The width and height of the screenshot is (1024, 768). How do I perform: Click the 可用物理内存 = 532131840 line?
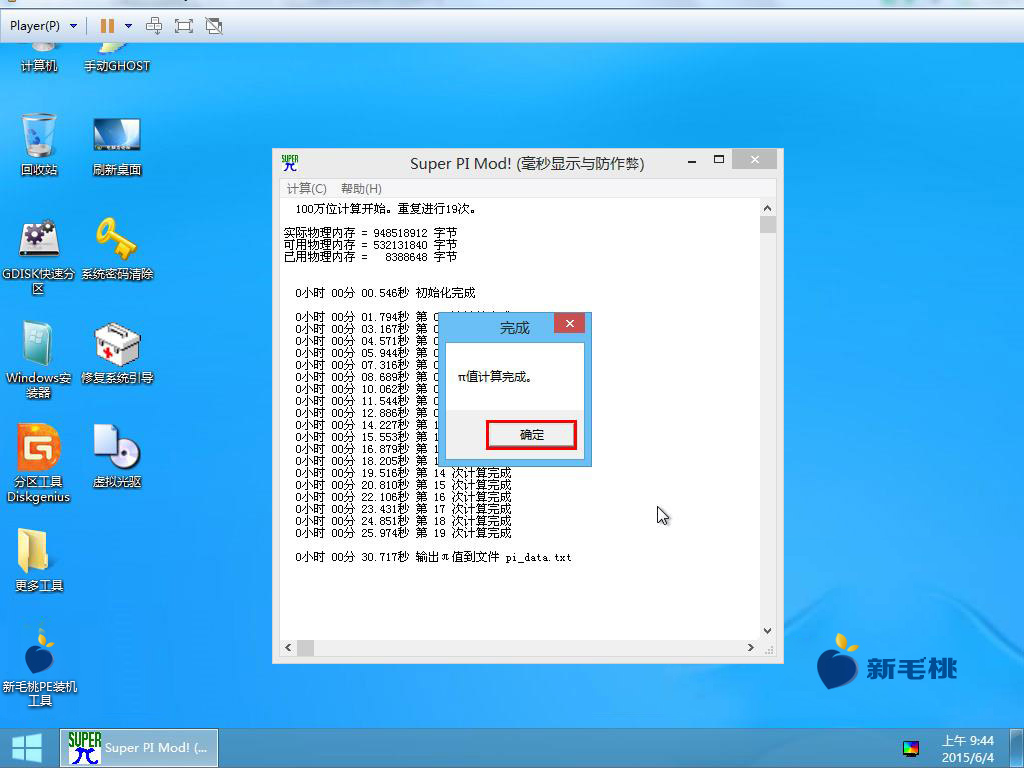370,245
